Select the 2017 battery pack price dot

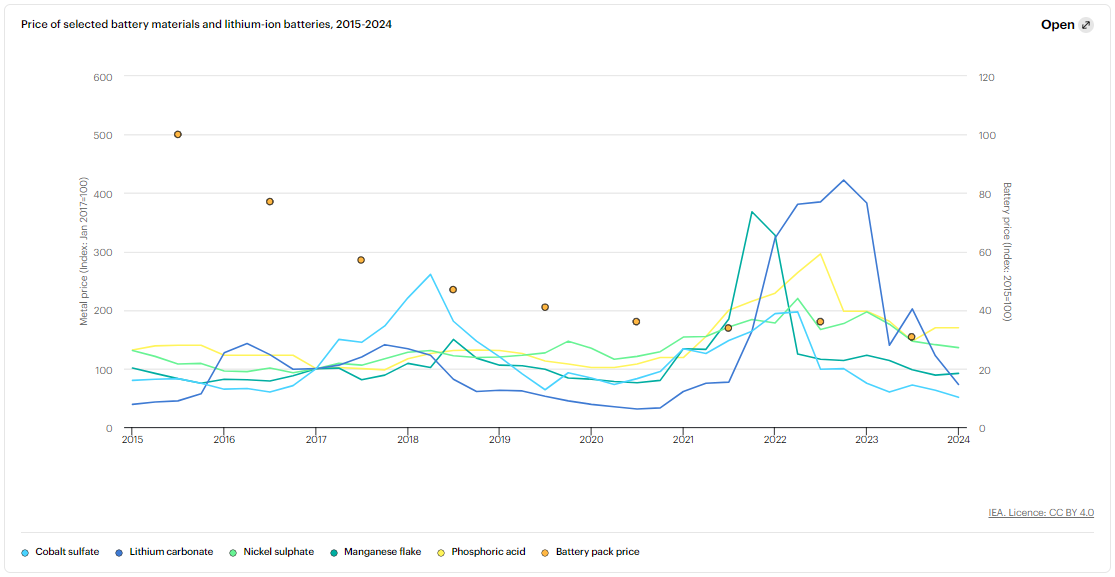[361, 260]
